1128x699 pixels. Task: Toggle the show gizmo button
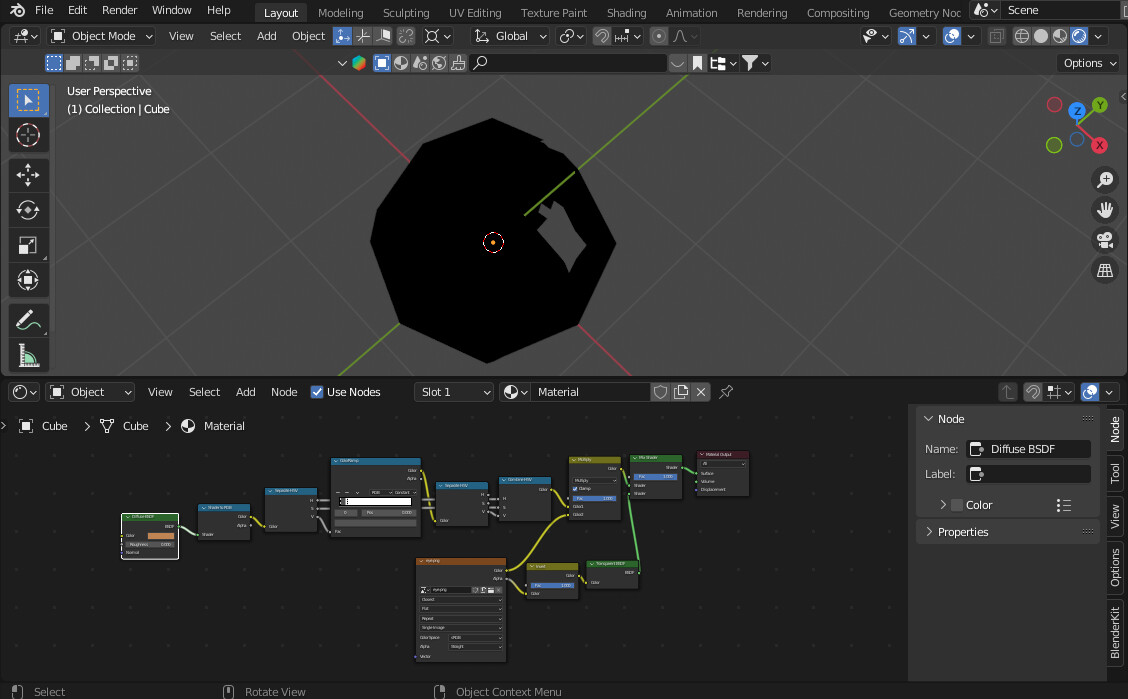pos(906,36)
